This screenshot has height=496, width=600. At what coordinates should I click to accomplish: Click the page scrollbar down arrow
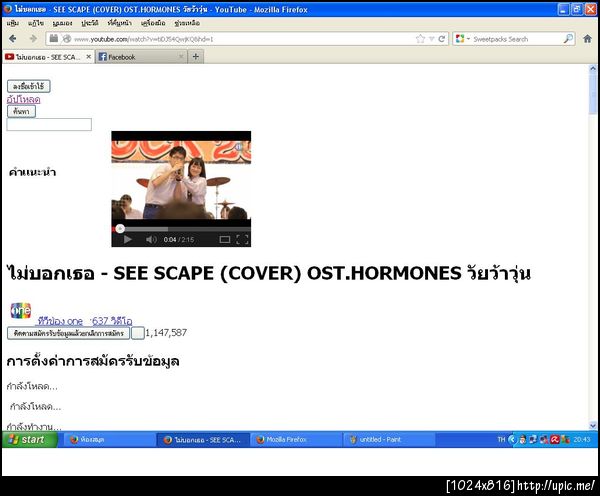click(x=593, y=425)
